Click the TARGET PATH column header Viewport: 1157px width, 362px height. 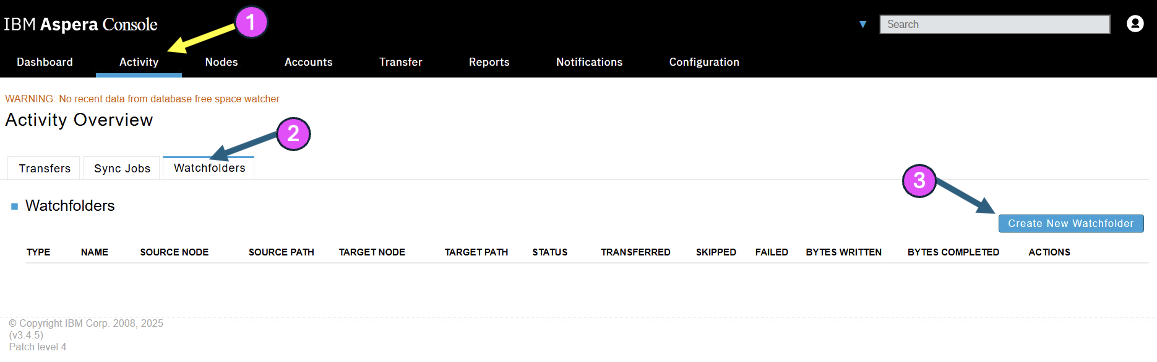476,252
